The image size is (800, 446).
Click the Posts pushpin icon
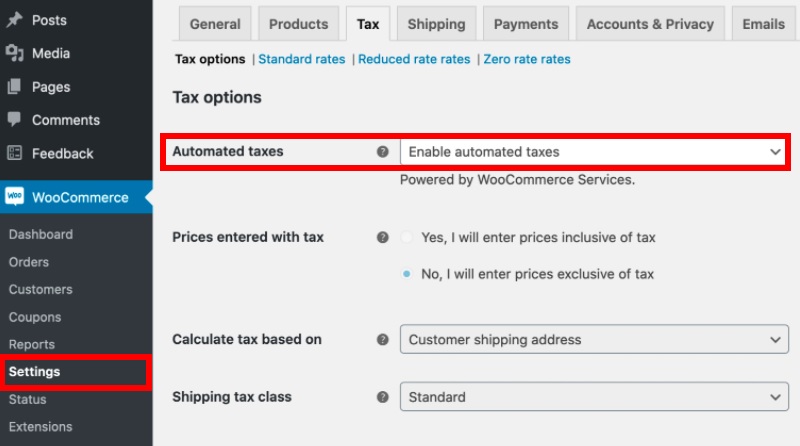[15, 20]
